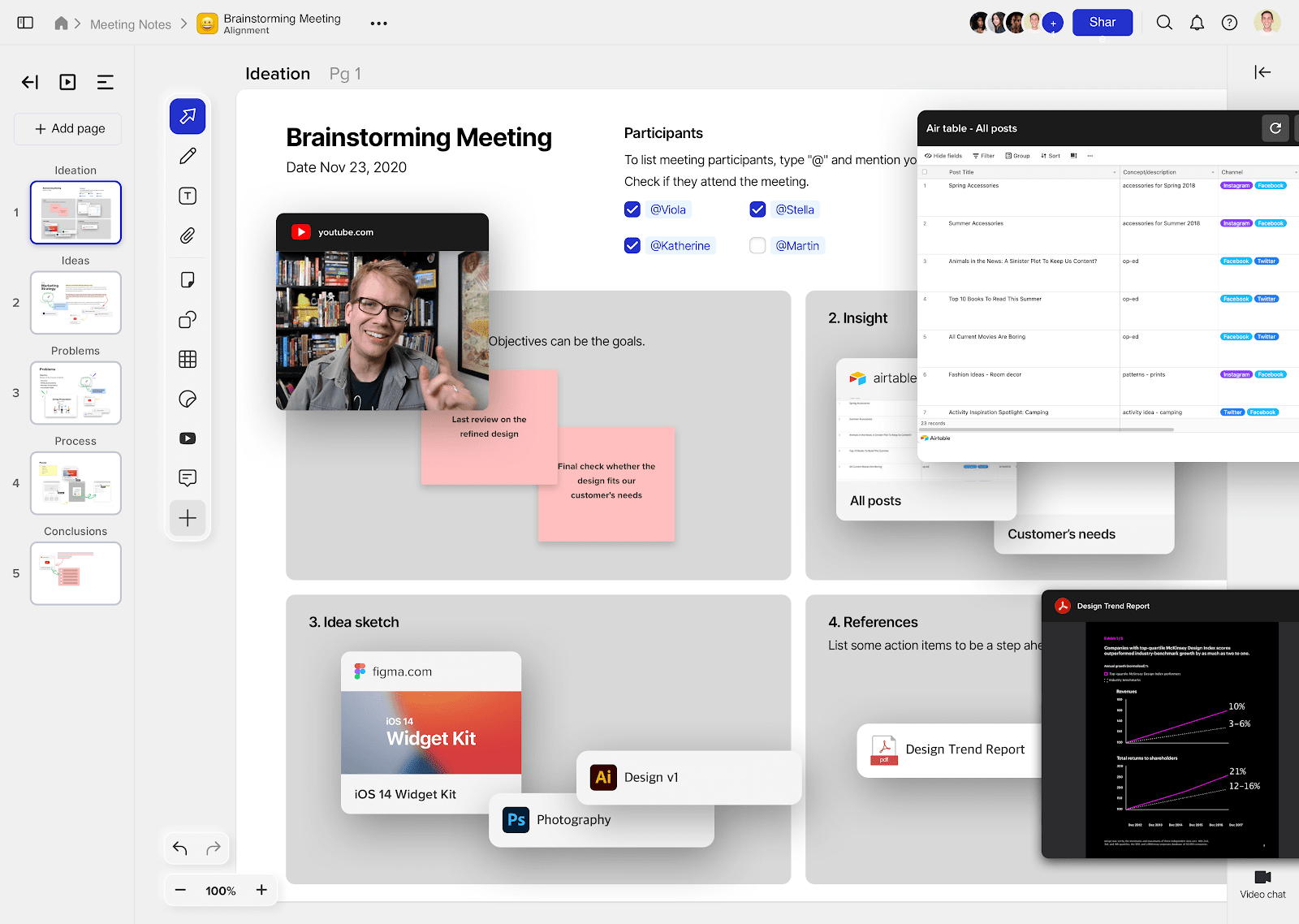This screenshot has height=924, width=1299.
Task: Refresh the Air table embed
Action: (x=1275, y=128)
